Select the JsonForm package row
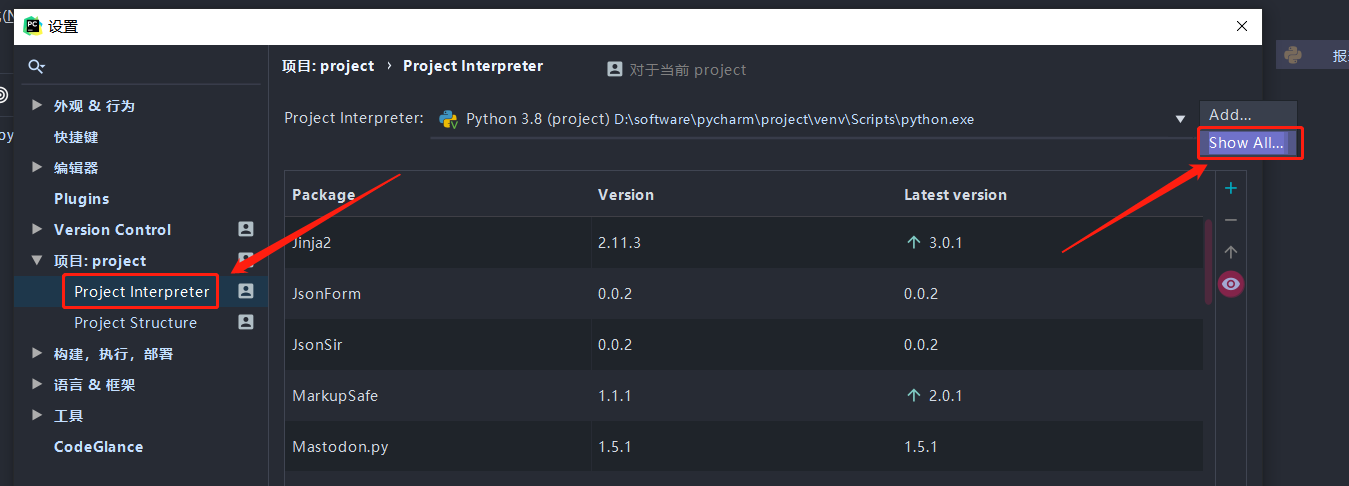1349x486 pixels. coord(744,294)
